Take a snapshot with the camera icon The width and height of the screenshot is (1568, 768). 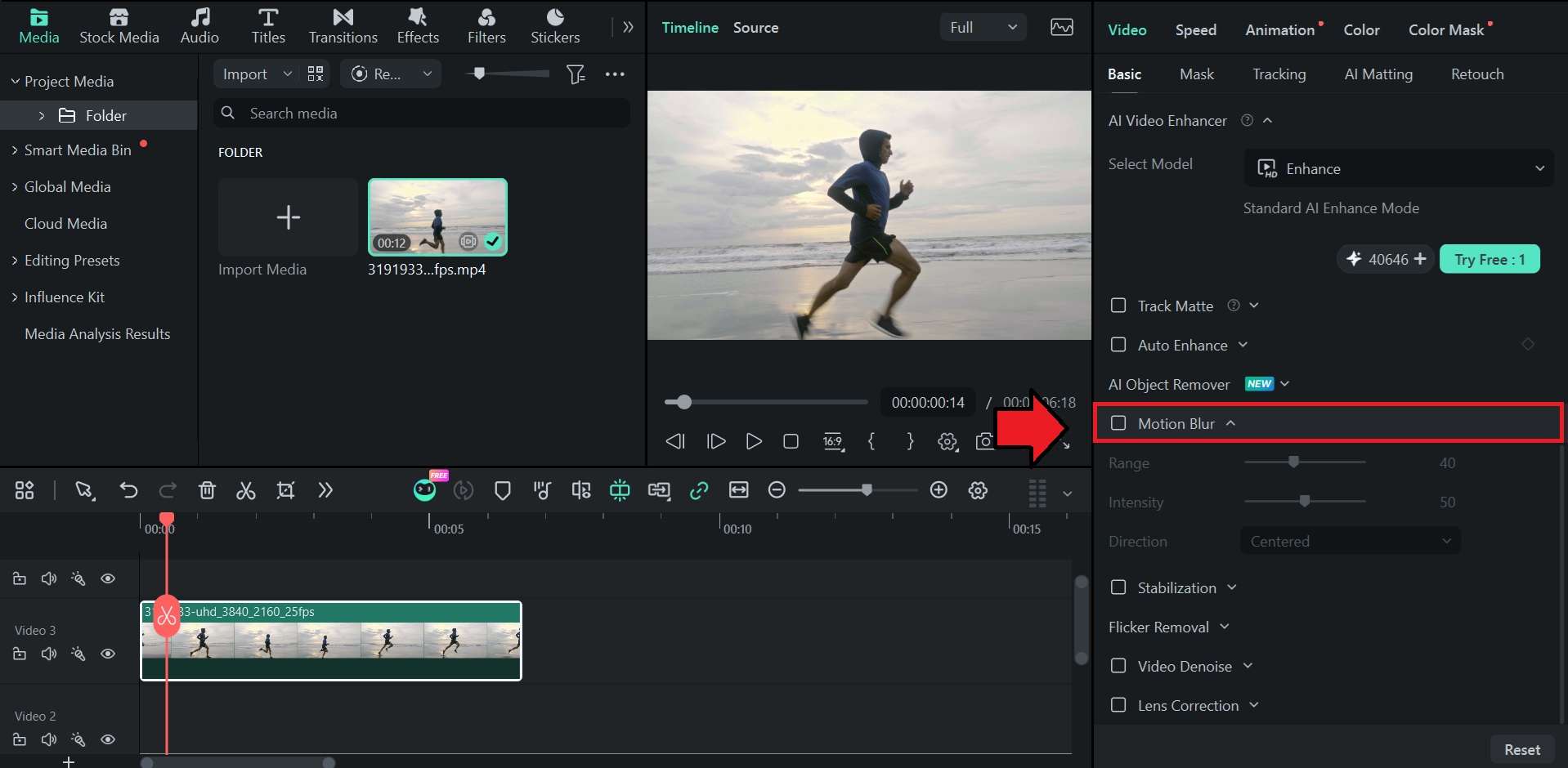click(x=985, y=441)
